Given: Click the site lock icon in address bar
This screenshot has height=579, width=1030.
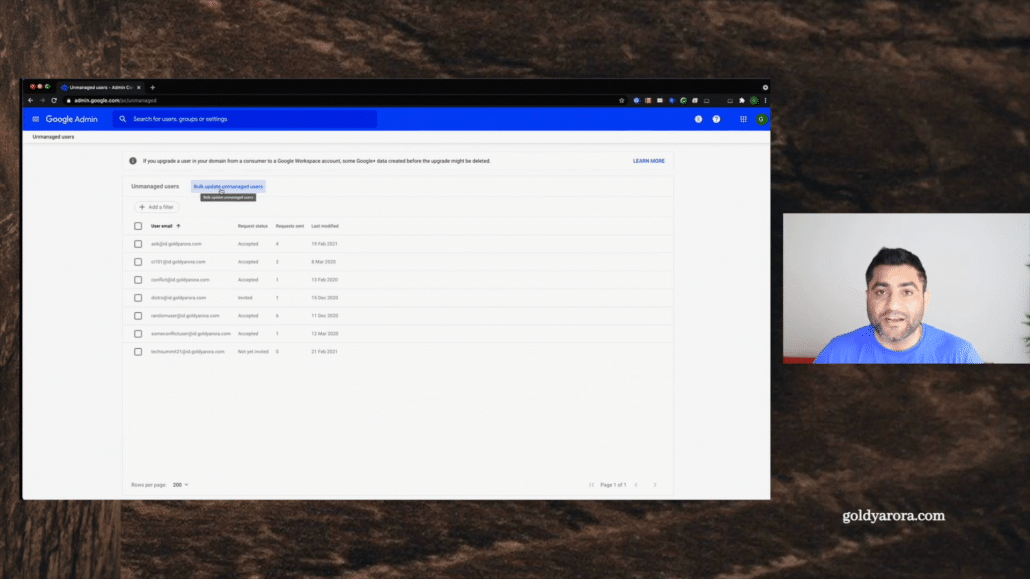Looking at the screenshot, I should pyautogui.click(x=68, y=101).
